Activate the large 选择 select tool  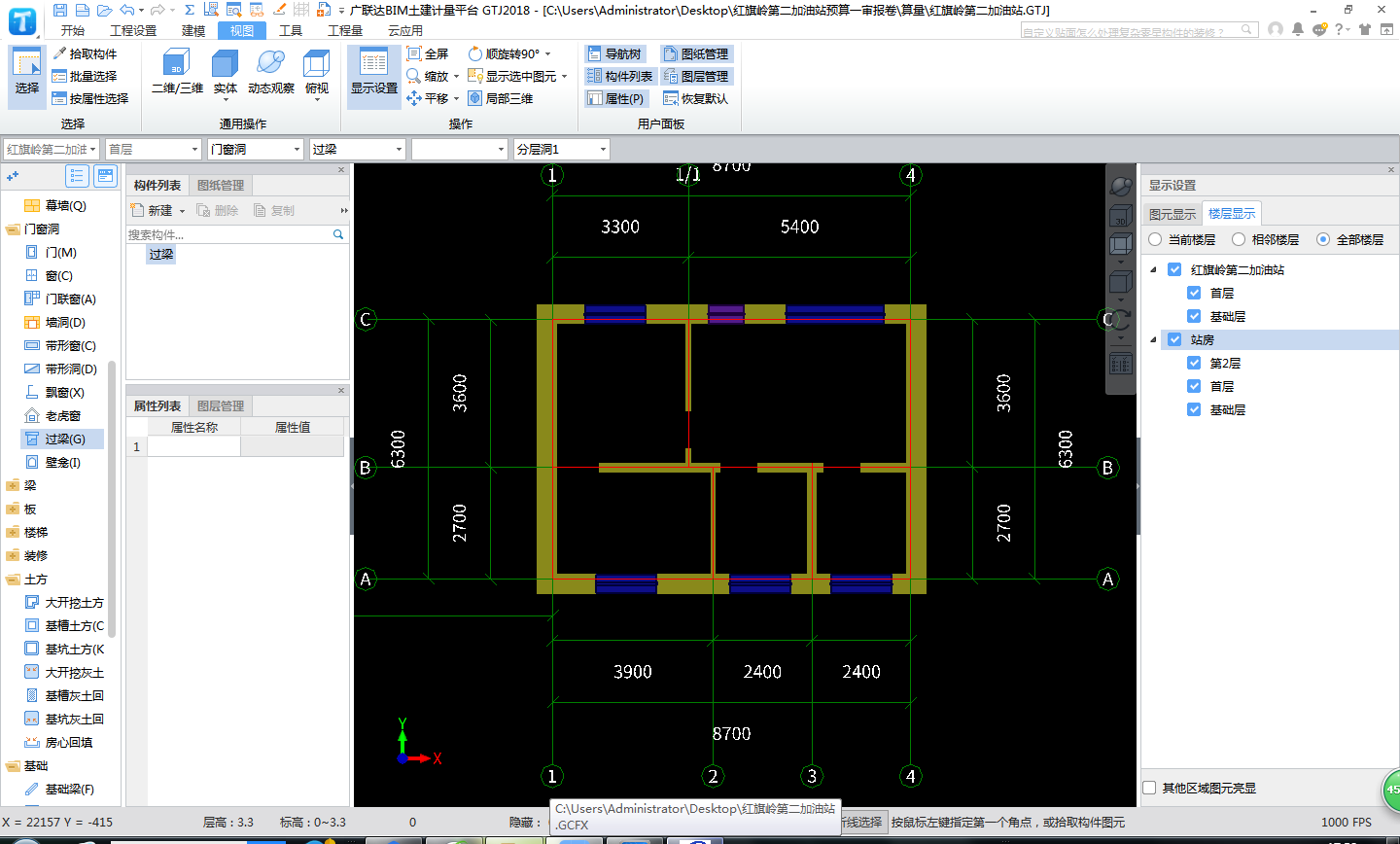click(x=27, y=76)
